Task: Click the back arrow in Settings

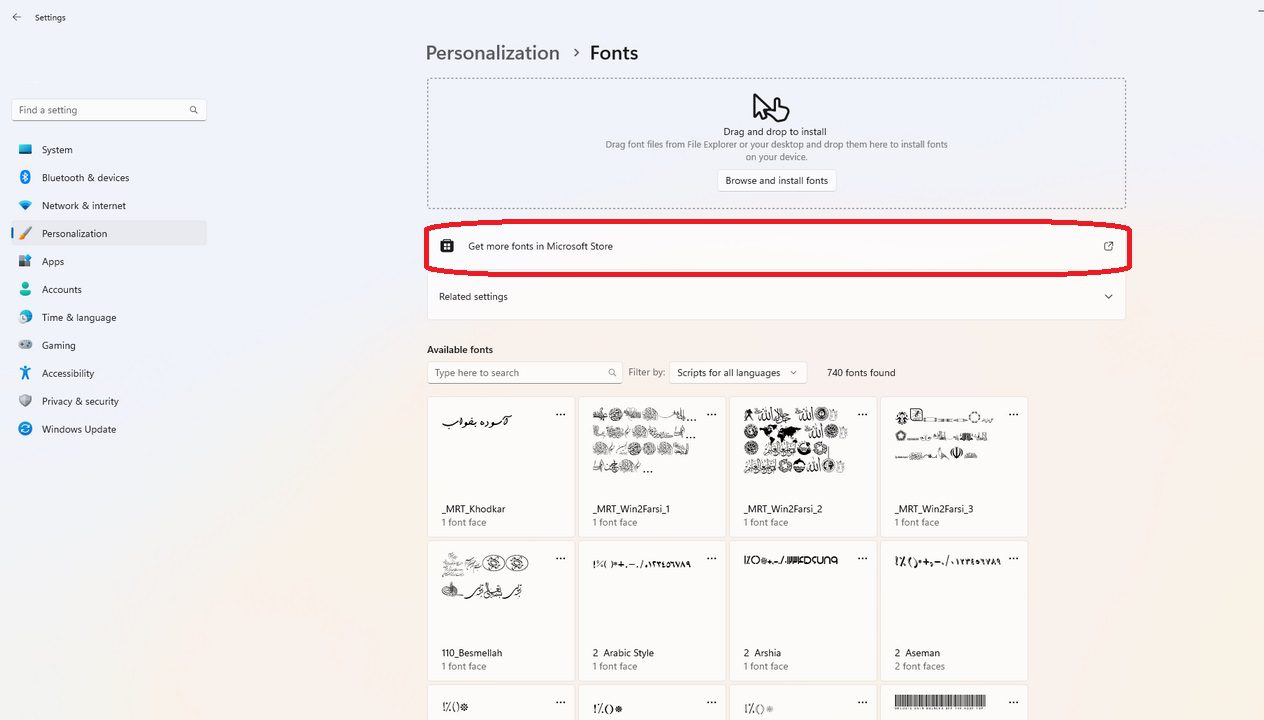Action: pos(16,17)
